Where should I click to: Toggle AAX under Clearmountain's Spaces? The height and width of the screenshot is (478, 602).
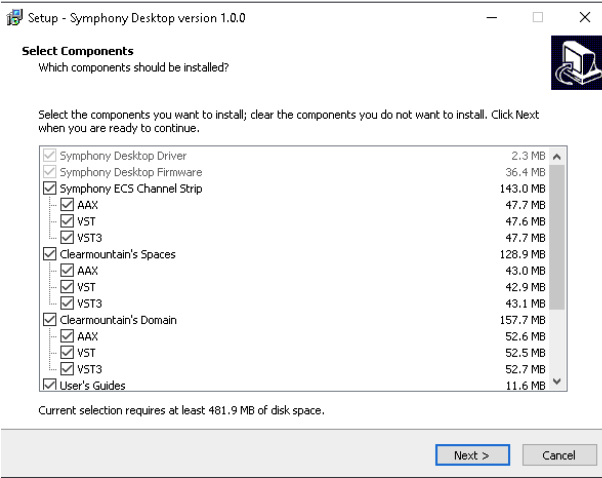(x=67, y=270)
